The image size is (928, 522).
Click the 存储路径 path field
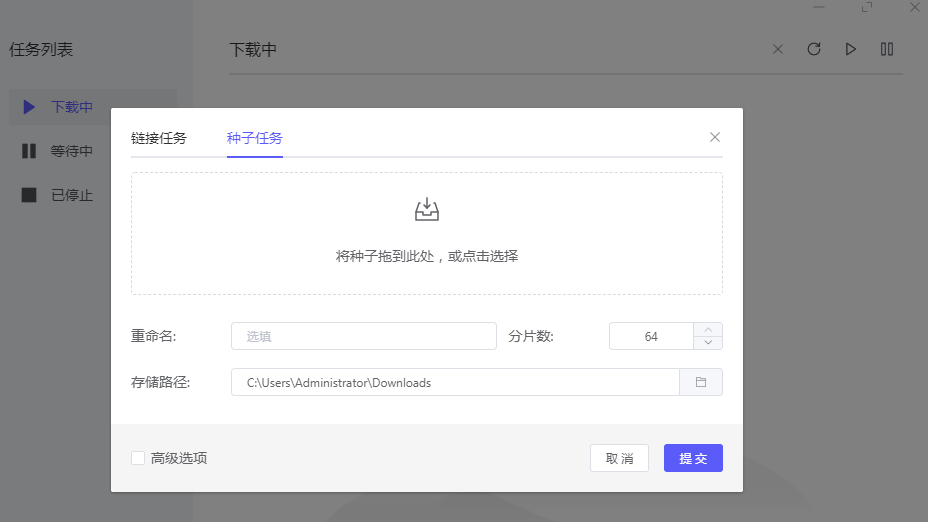pos(455,382)
